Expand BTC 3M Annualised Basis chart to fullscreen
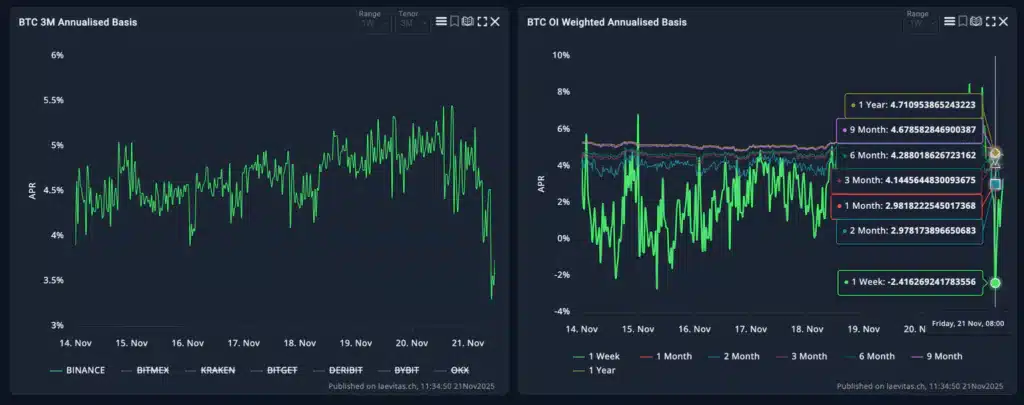Viewport: 1024px width, 405px height. pyautogui.click(x=482, y=21)
